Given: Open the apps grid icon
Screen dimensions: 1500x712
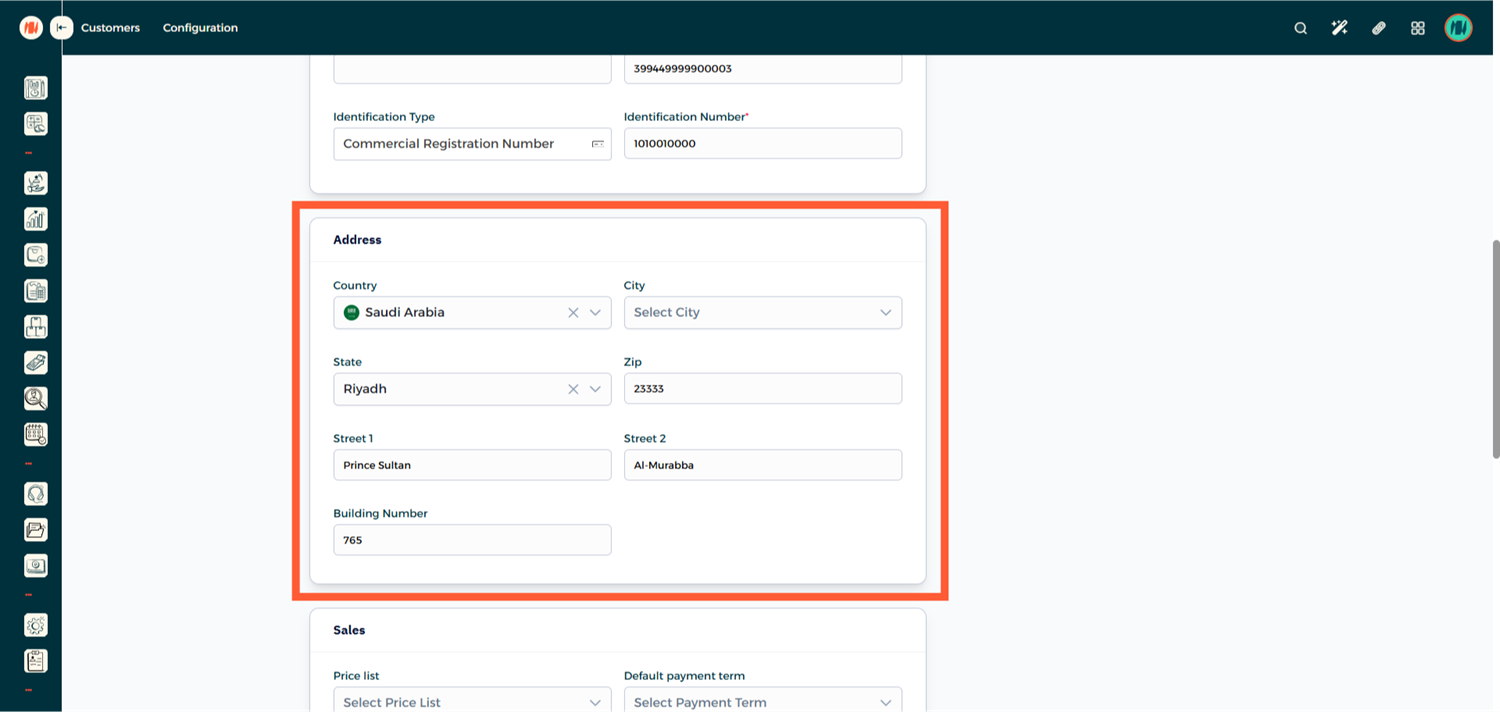Looking at the screenshot, I should (x=1417, y=28).
